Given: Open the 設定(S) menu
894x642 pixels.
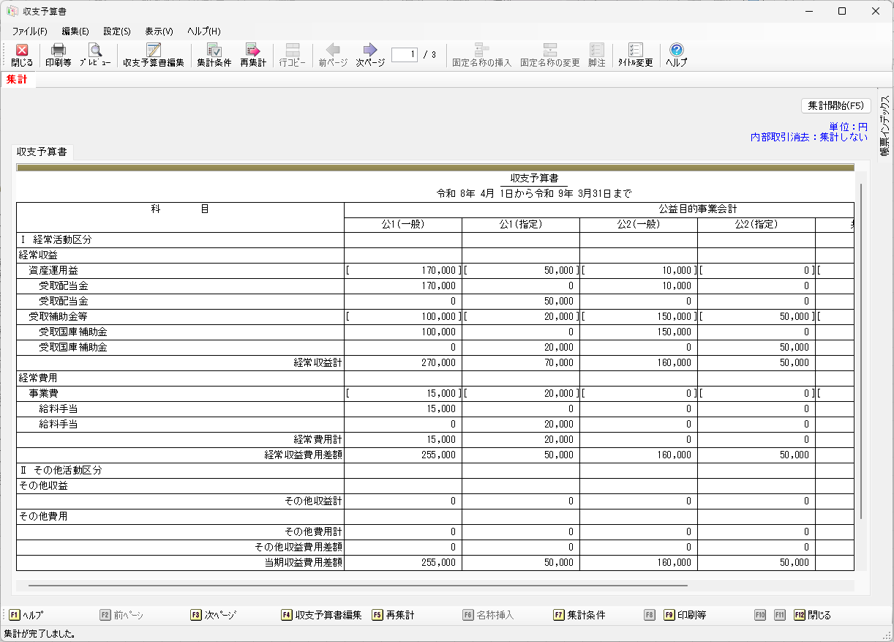Looking at the screenshot, I should click(x=117, y=31).
